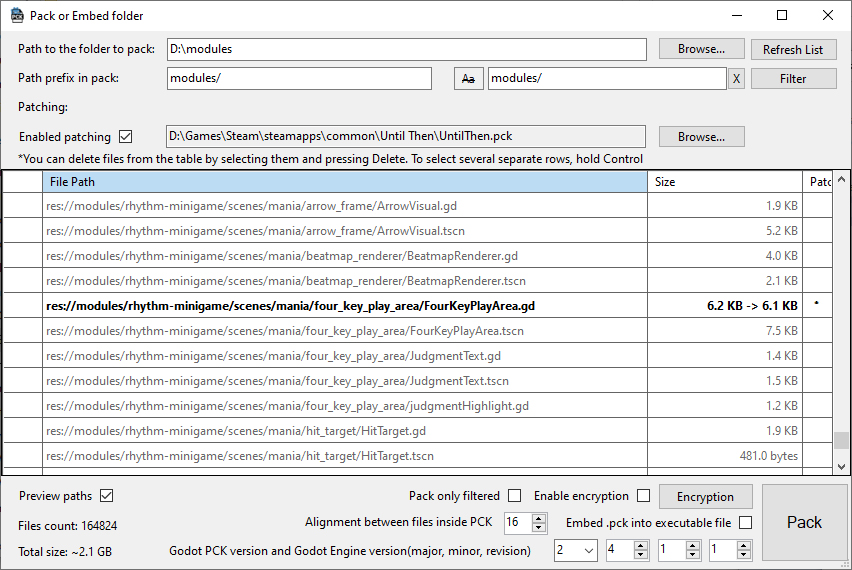Increase the engine minor version
Screen dimensions: 852x570
click(x=692, y=546)
